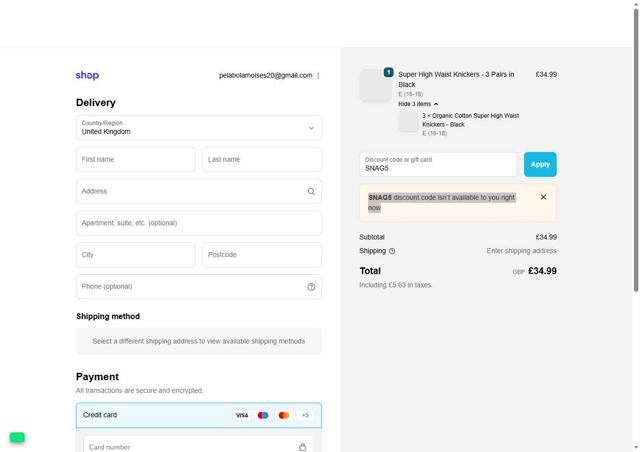Click the page vertical scrollbar
This screenshot has height=452, width=640.
(635, 200)
